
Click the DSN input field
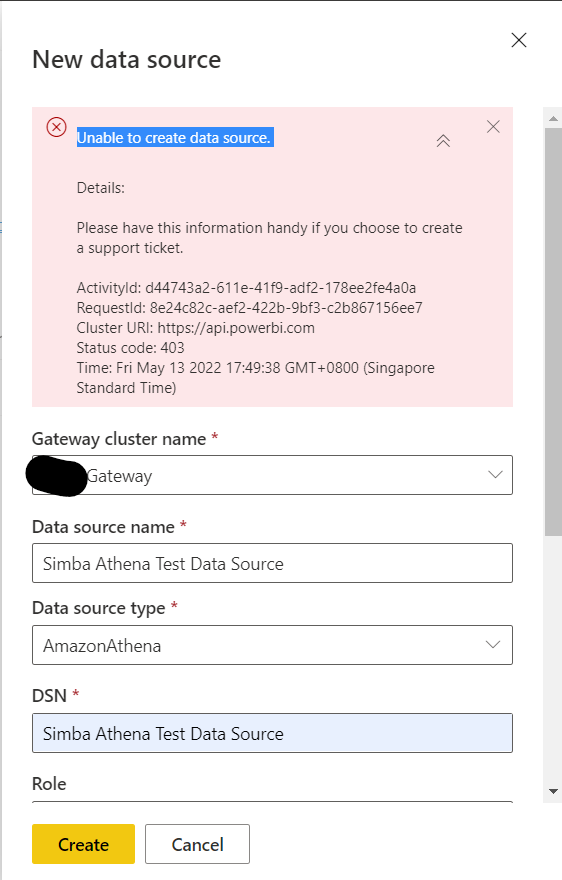point(272,733)
